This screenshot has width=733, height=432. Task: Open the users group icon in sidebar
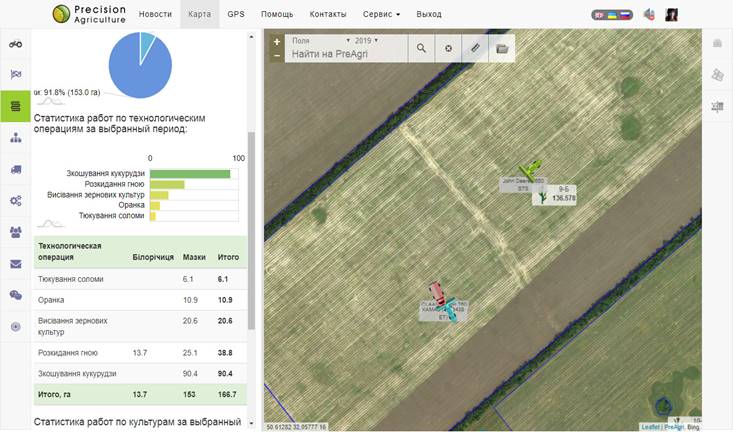(15, 232)
